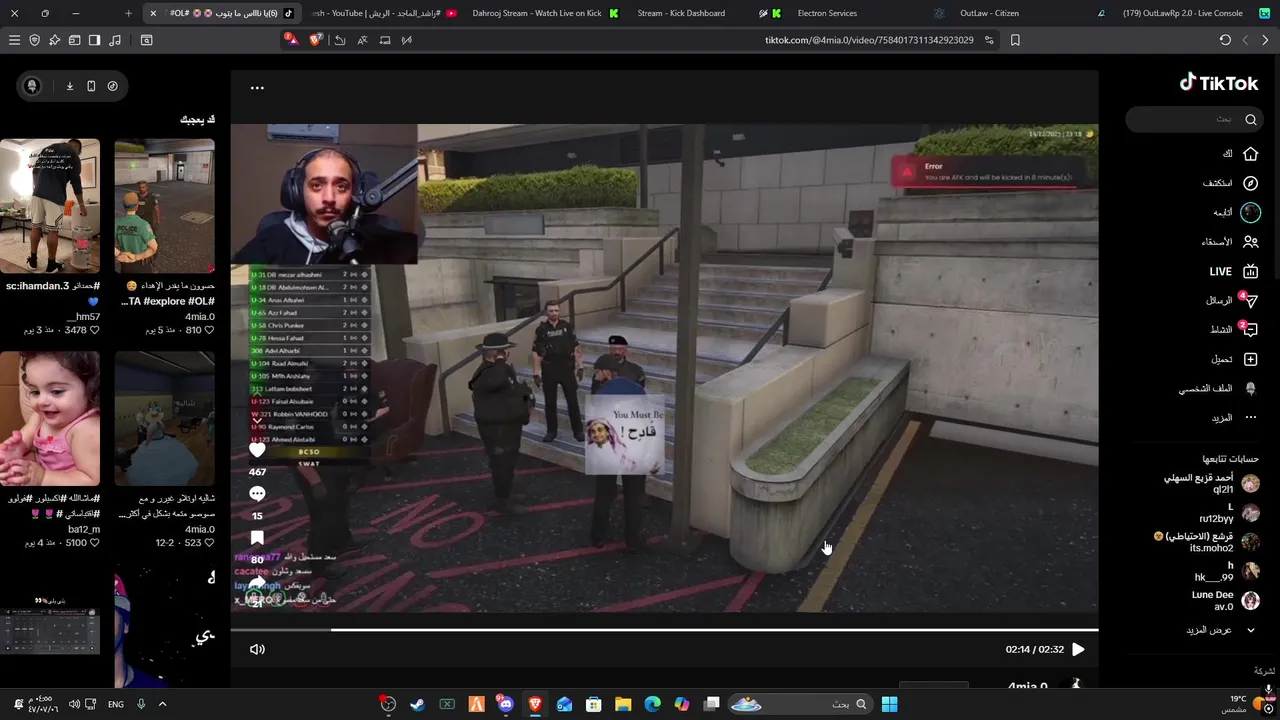Open comments via speech bubble icon

[257, 494]
